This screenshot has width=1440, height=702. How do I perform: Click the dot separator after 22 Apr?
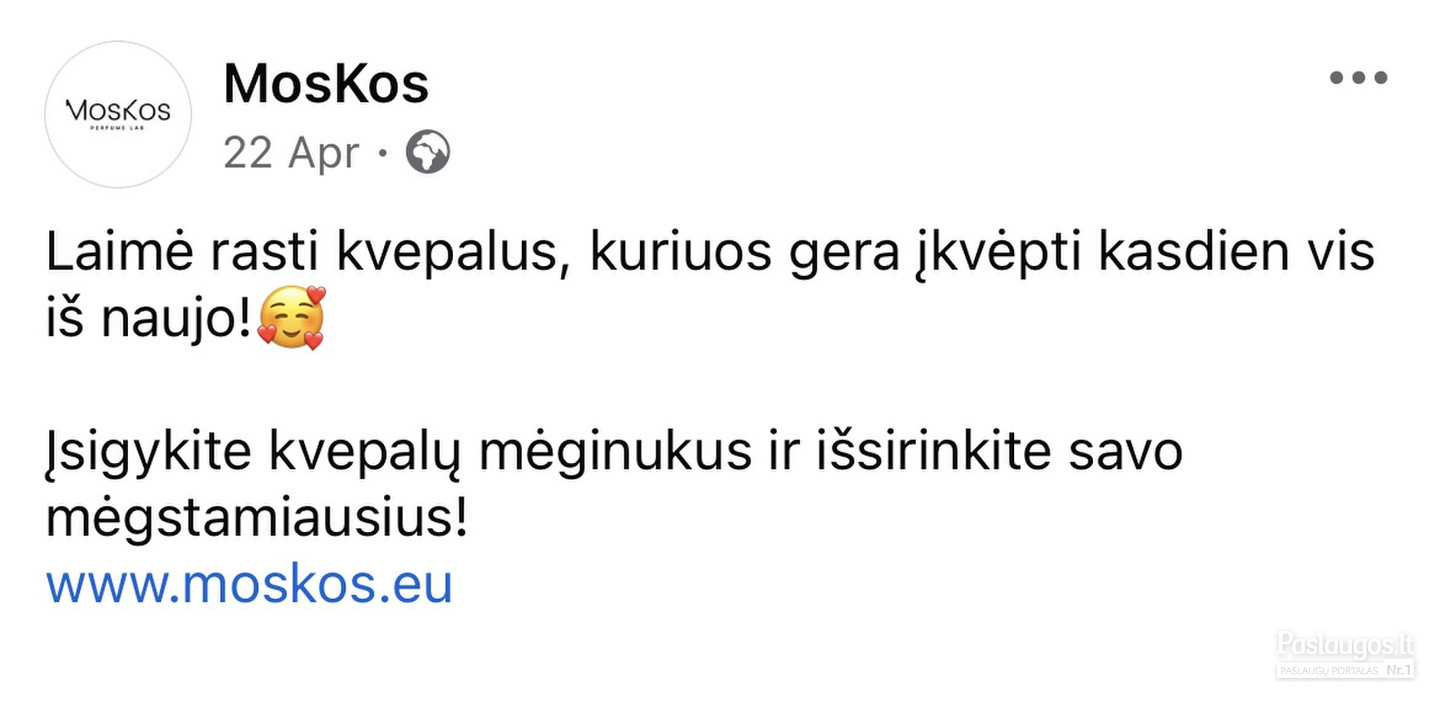[x=383, y=155]
